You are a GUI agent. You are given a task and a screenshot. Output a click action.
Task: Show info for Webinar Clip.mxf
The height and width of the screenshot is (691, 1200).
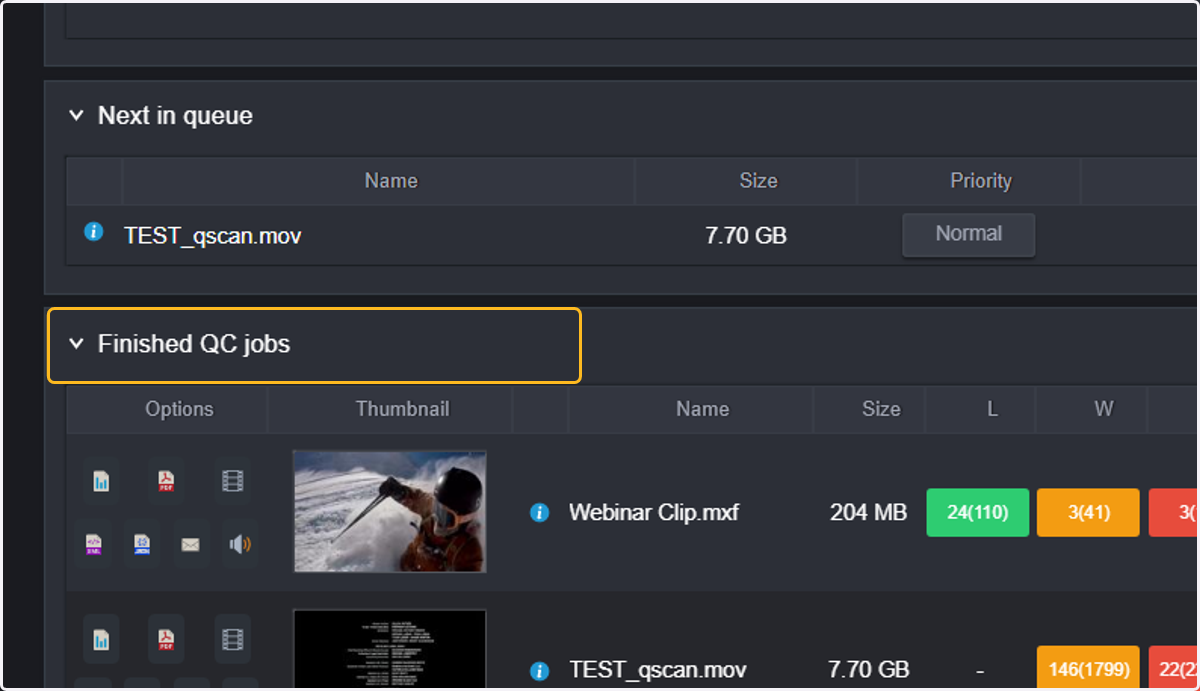coord(539,513)
